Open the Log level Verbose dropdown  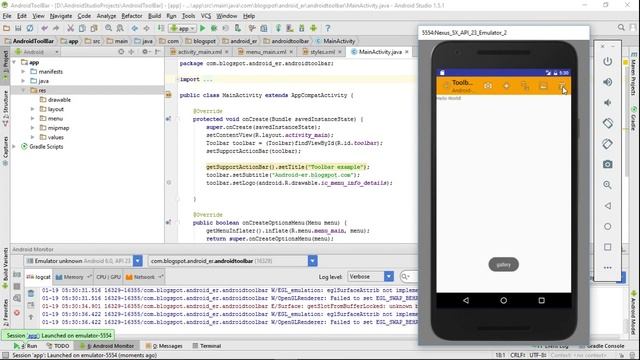pyautogui.click(x=371, y=277)
